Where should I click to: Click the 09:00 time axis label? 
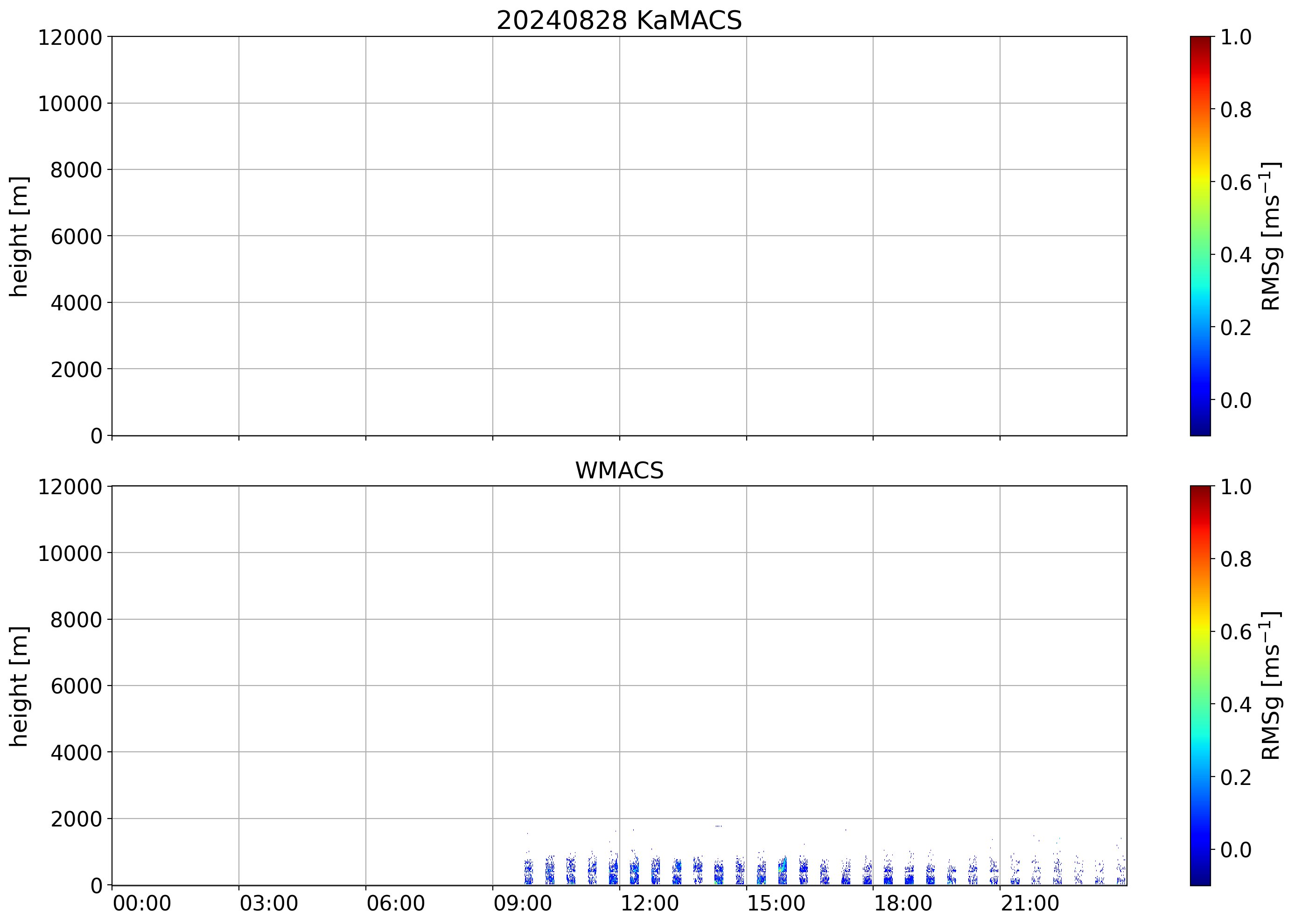522,903
